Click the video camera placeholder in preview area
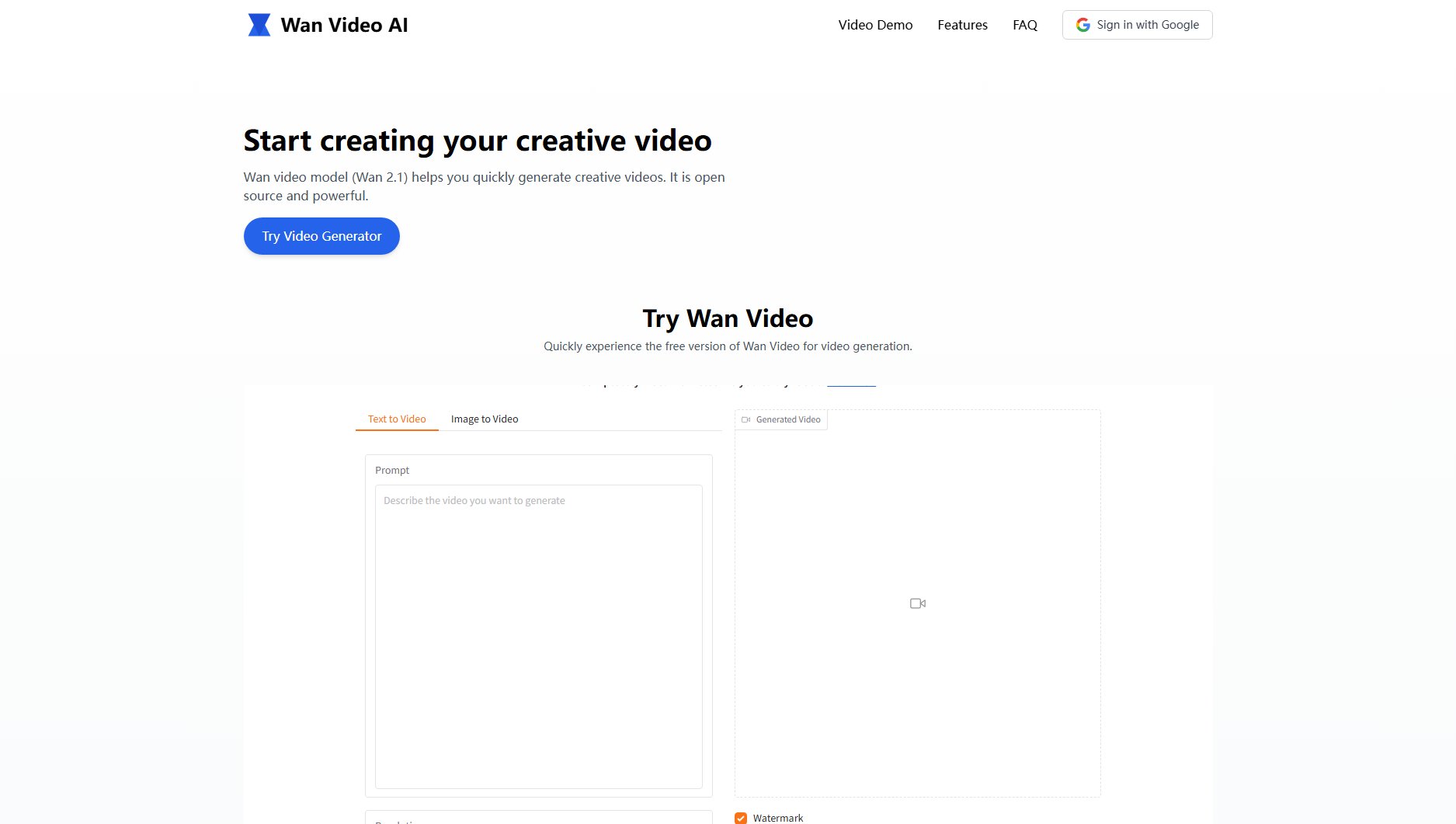Viewport: 1456px width, 824px height. 917,603
